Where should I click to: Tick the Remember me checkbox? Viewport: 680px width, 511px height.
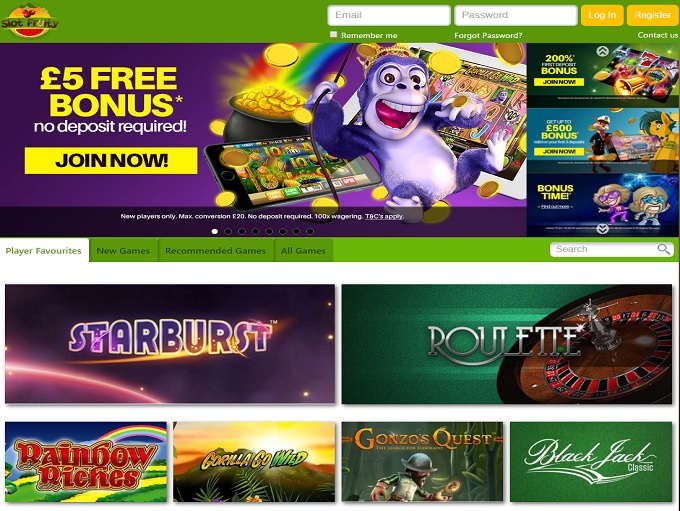pyautogui.click(x=333, y=35)
